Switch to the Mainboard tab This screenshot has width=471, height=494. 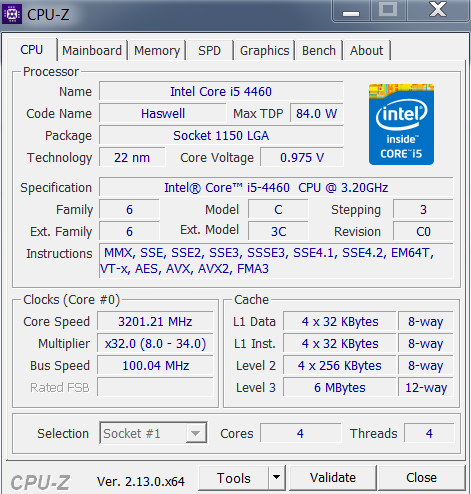tap(92, 51)
